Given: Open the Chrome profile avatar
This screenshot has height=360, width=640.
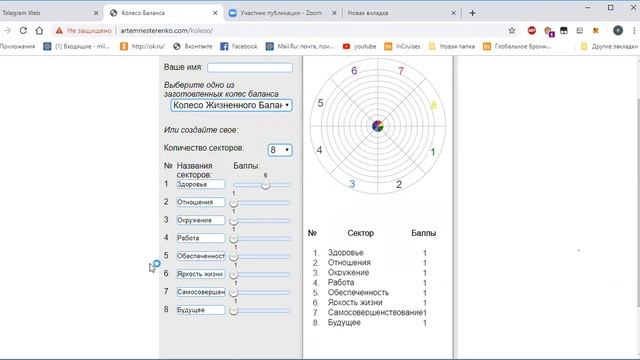Looking at the screenshot, I should (618, 31).
